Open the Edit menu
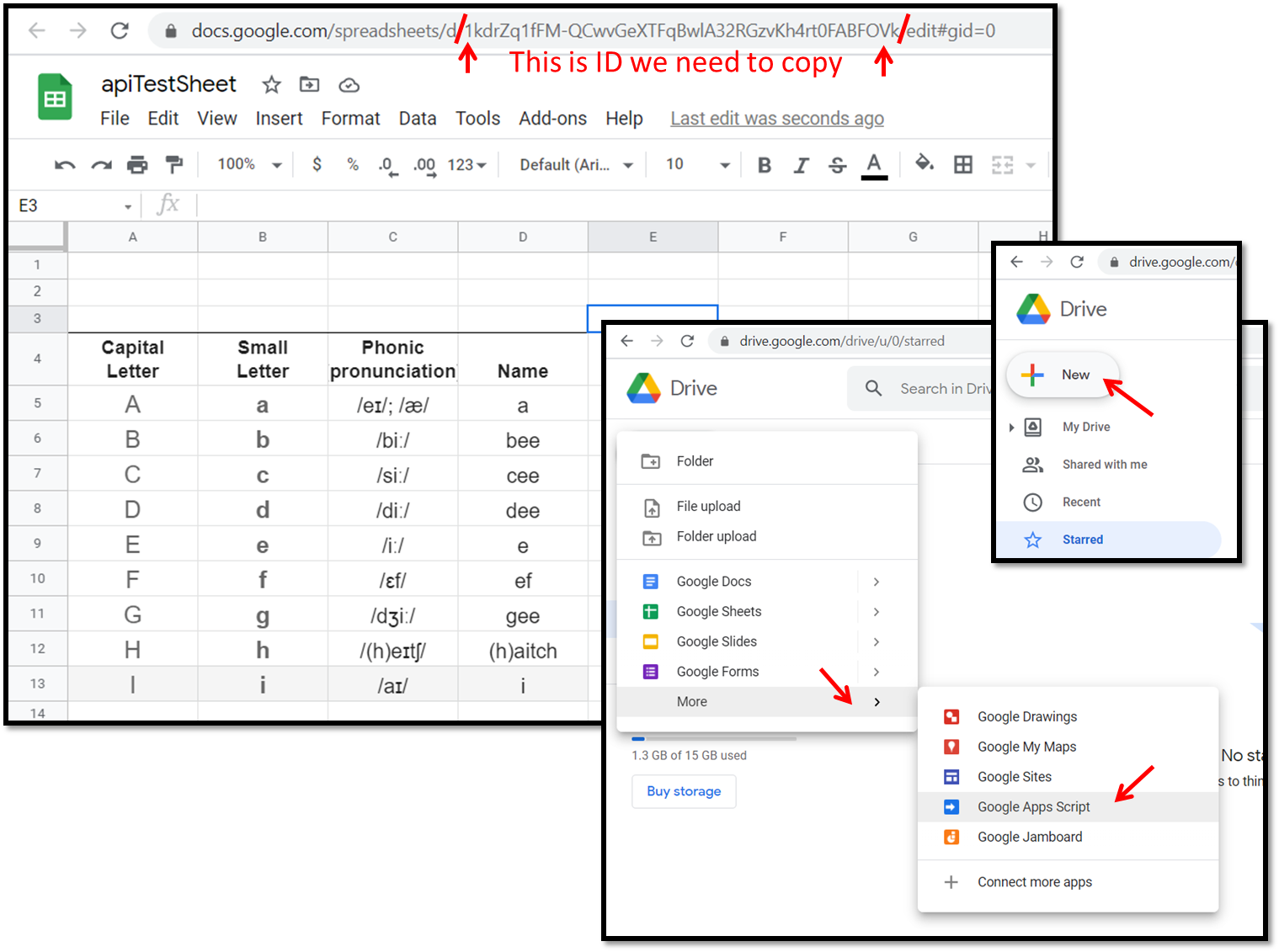The image size is (1279, 952). pos(163,119)
